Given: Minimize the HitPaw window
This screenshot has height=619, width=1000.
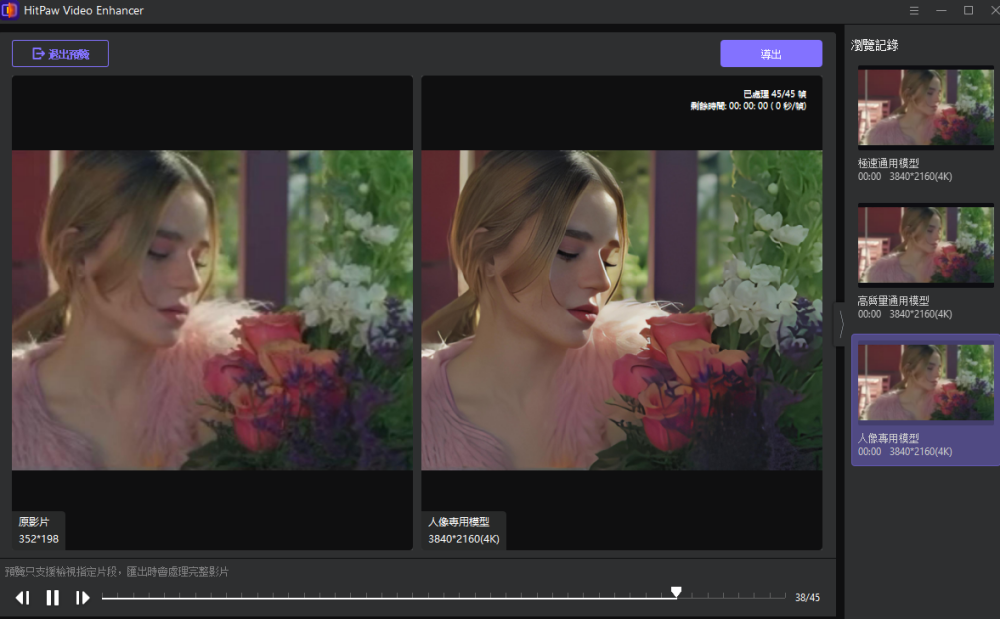Looking at the screenshot, I should pos(941,10).
